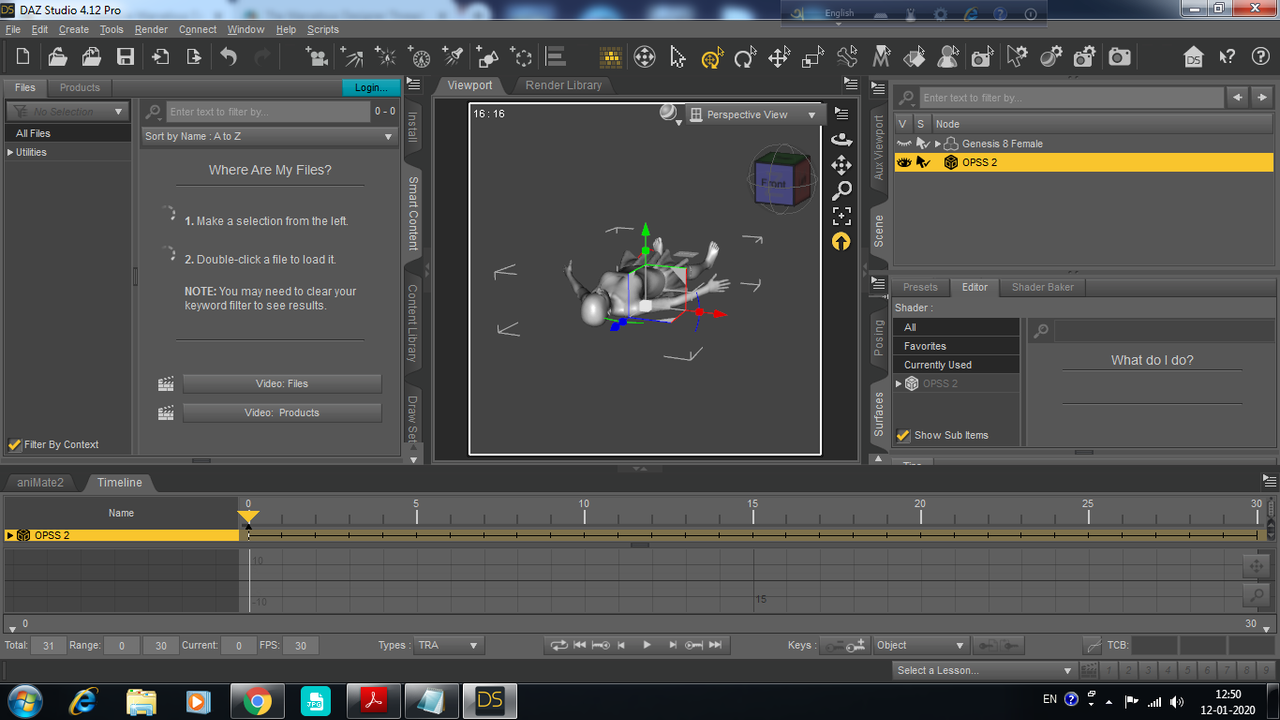This screenshot has width=1280, height=720.
Task: Open the Types TRA dropdown
Action: (448, 645)
